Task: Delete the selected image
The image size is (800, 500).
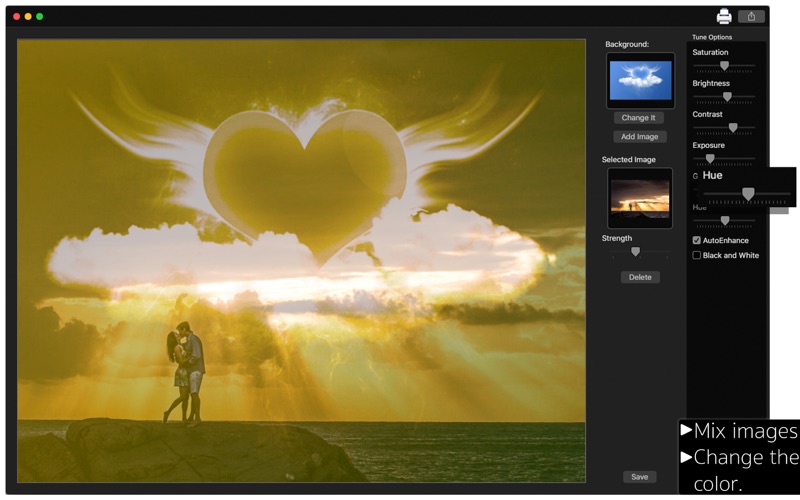Action: coord(640,277)
